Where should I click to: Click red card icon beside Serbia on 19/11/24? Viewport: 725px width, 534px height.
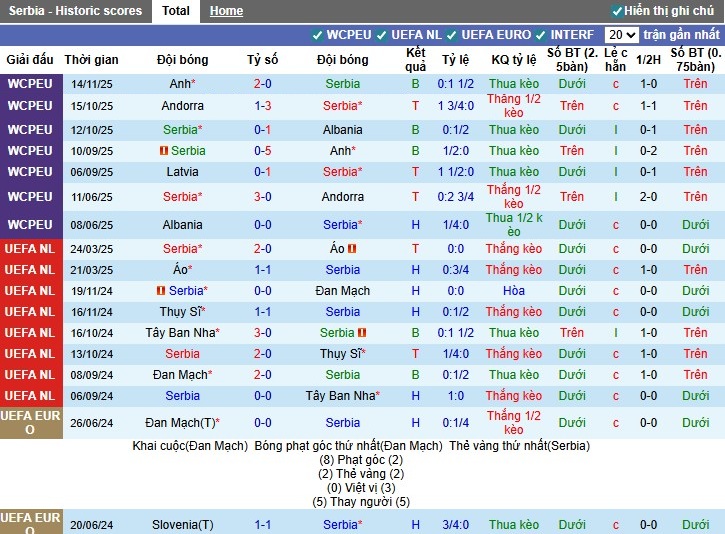pos(161,291)
